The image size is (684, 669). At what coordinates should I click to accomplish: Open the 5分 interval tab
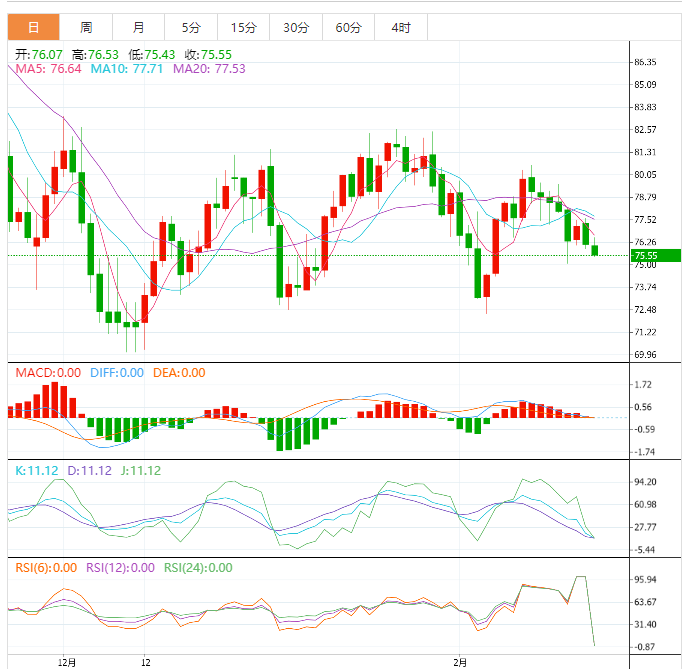click(x=190, y=27)
